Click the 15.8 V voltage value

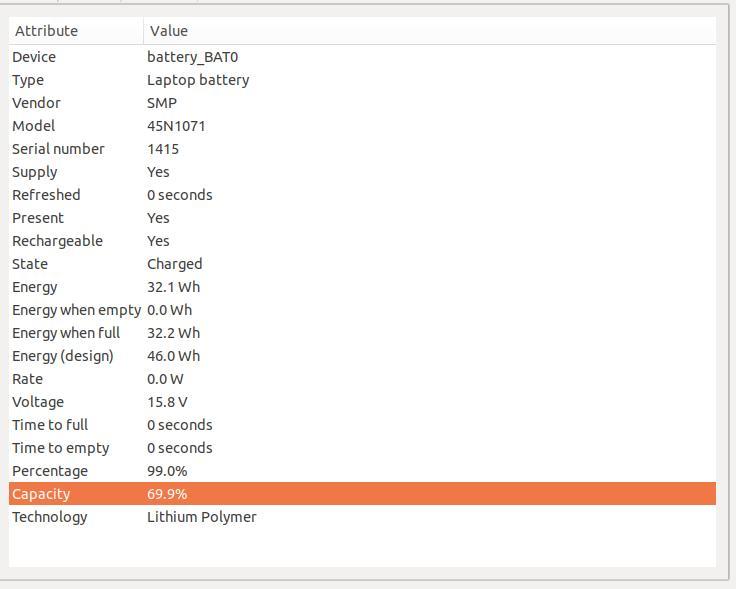point(167,402)
